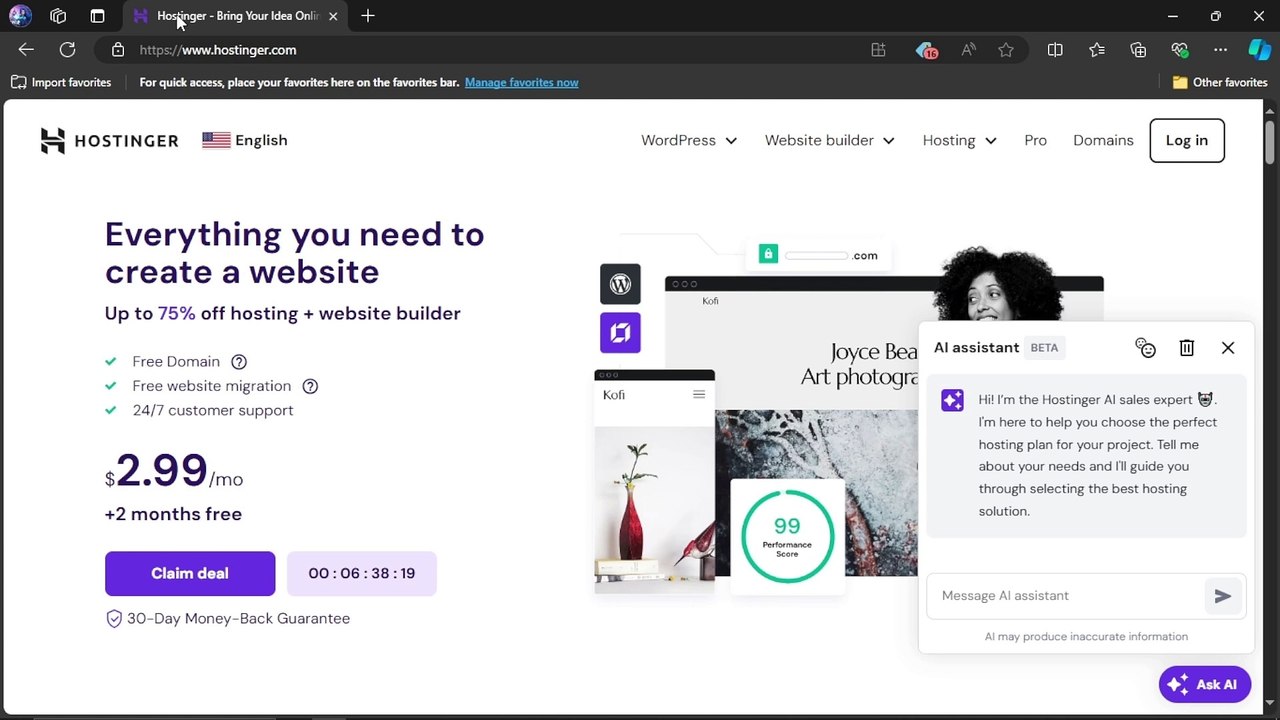This screenshot has height=720, width=1280.
Task: Send the message to AI assistant
Action: pos(1223,596)
